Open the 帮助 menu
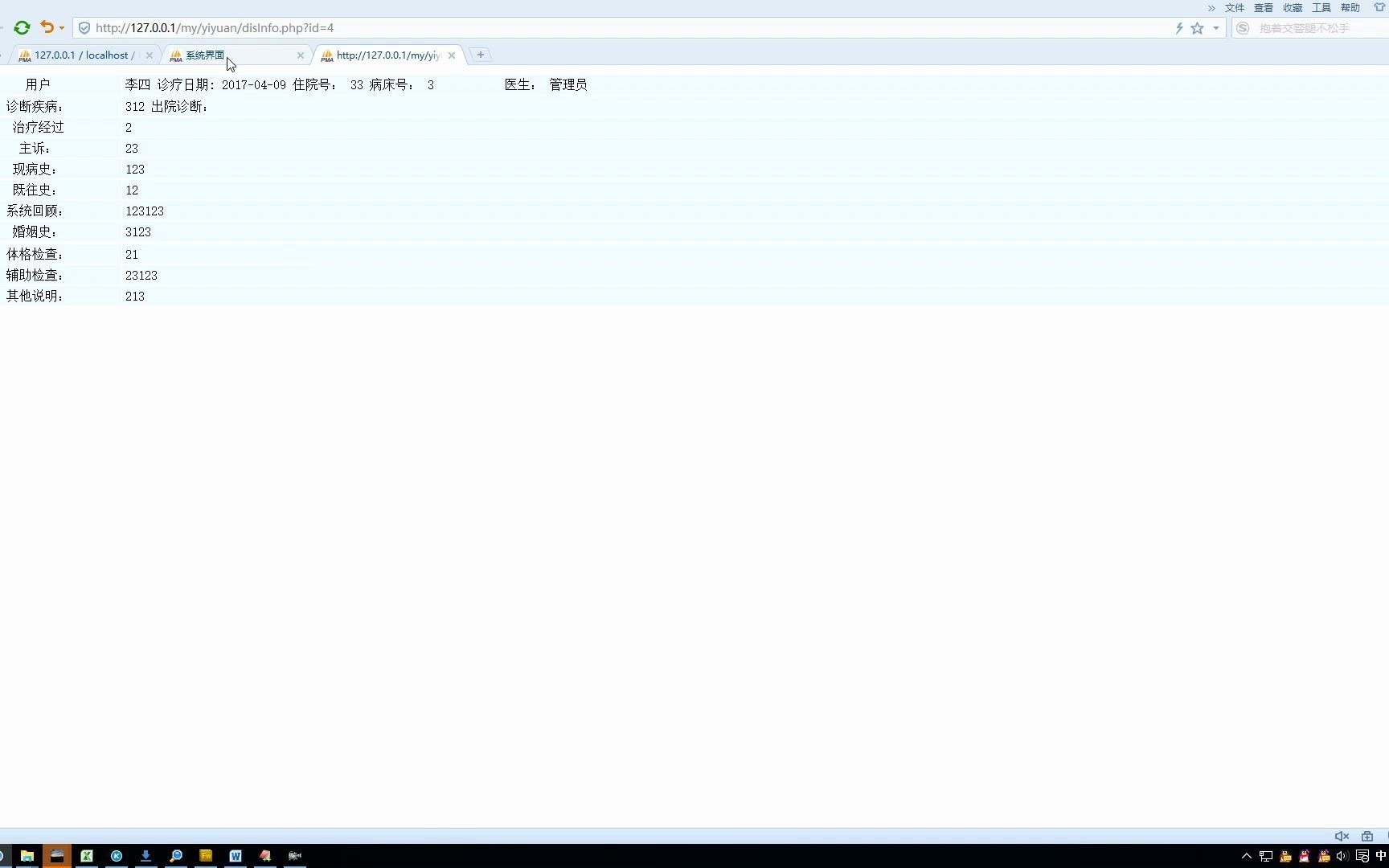Image resolution: width=1389 pixels, height=868 pixels. tap(1350, 8)
